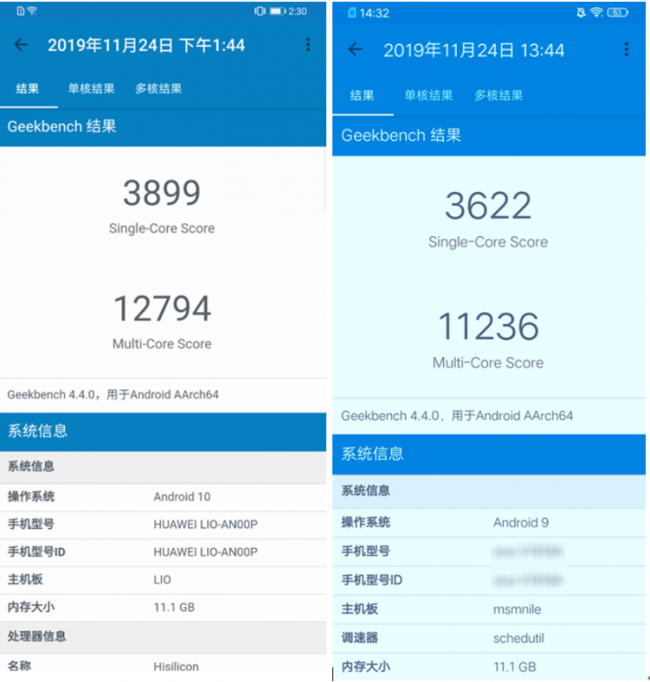650x682 pixels.
Task: Tap the Single-Core Score label on left
Action: [162, 228]
